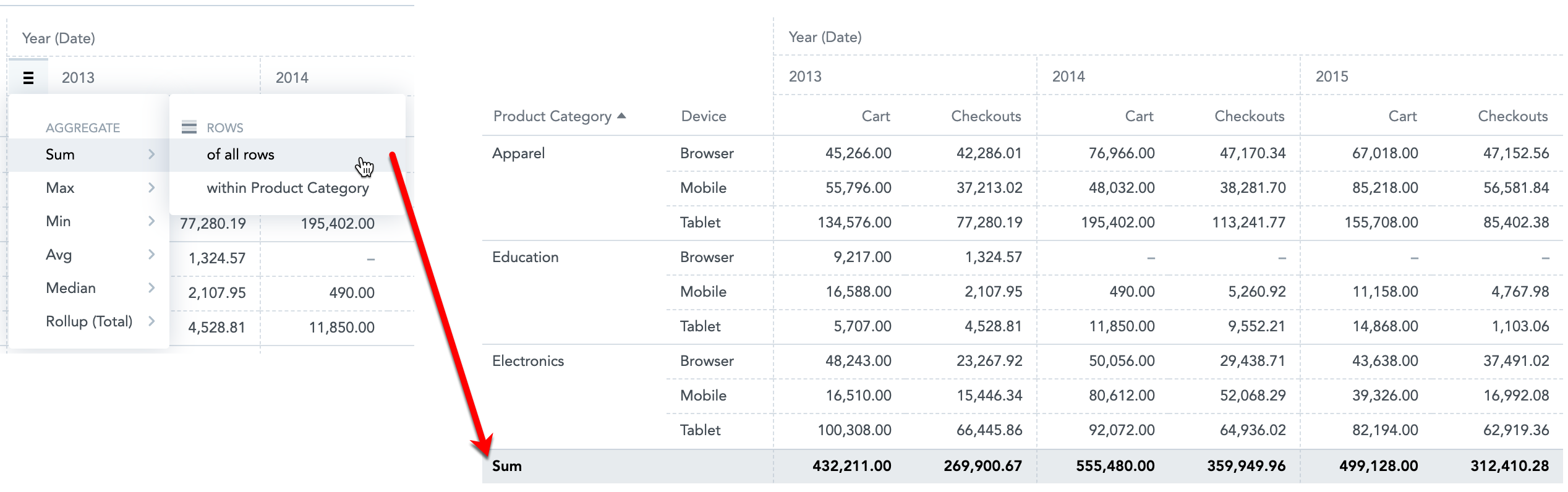Expand the Median submenu chevron

pos(151,288)
